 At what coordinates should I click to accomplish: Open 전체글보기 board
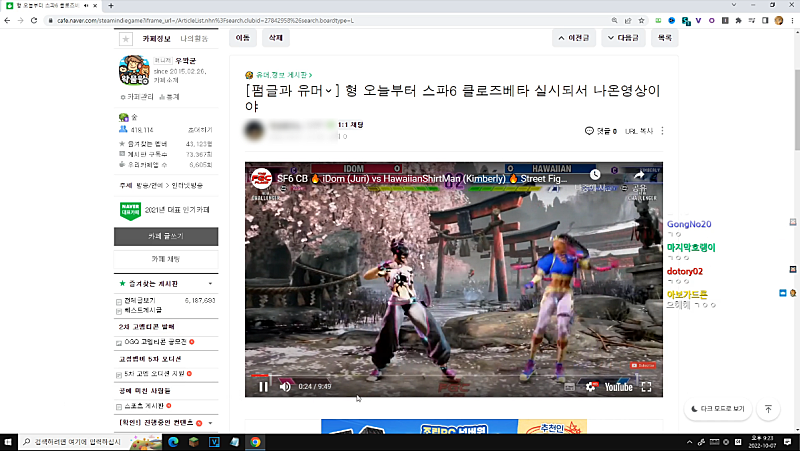click(x=140, y=300)
